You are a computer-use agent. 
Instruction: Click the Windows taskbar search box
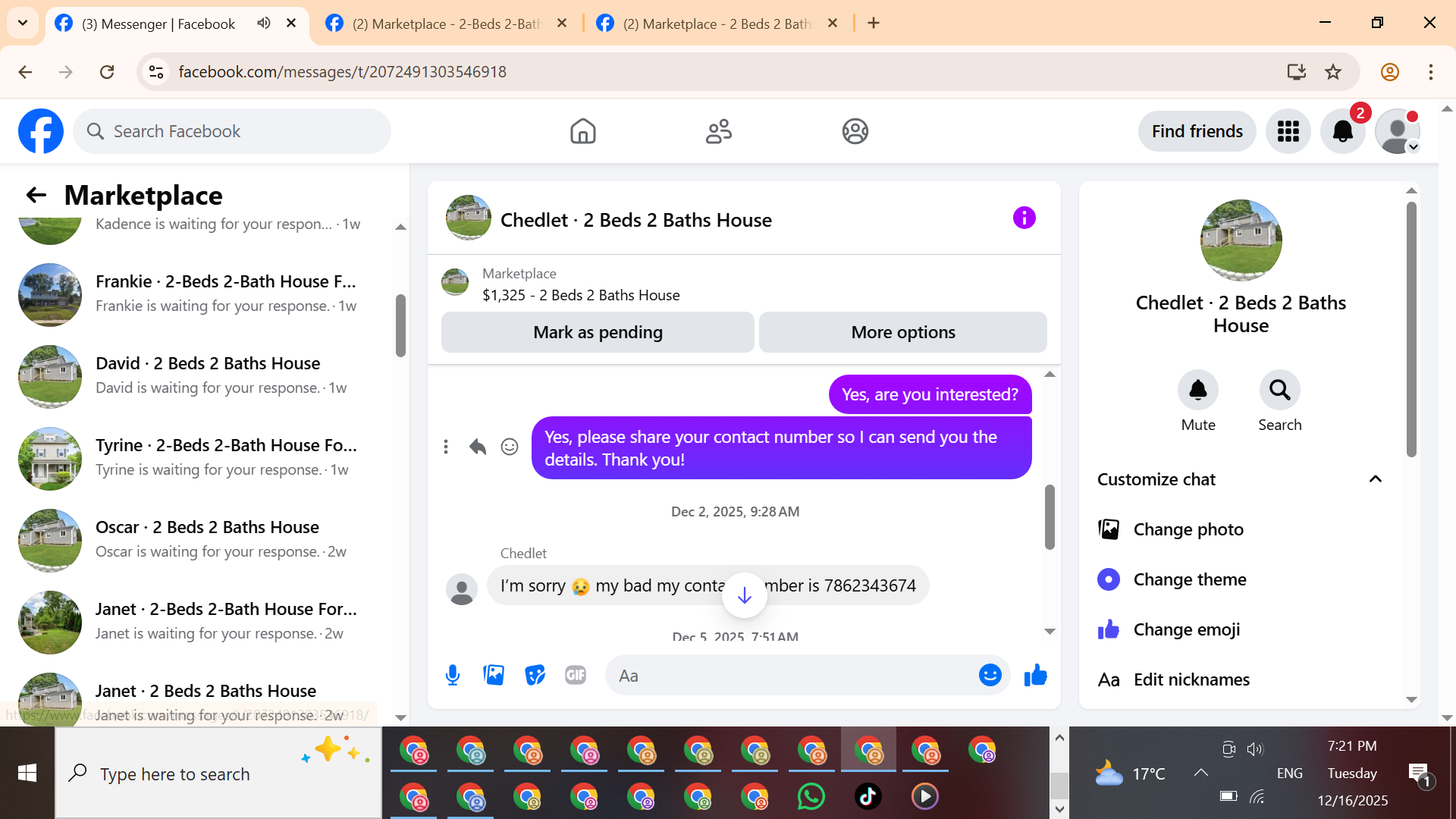[218, 773]
